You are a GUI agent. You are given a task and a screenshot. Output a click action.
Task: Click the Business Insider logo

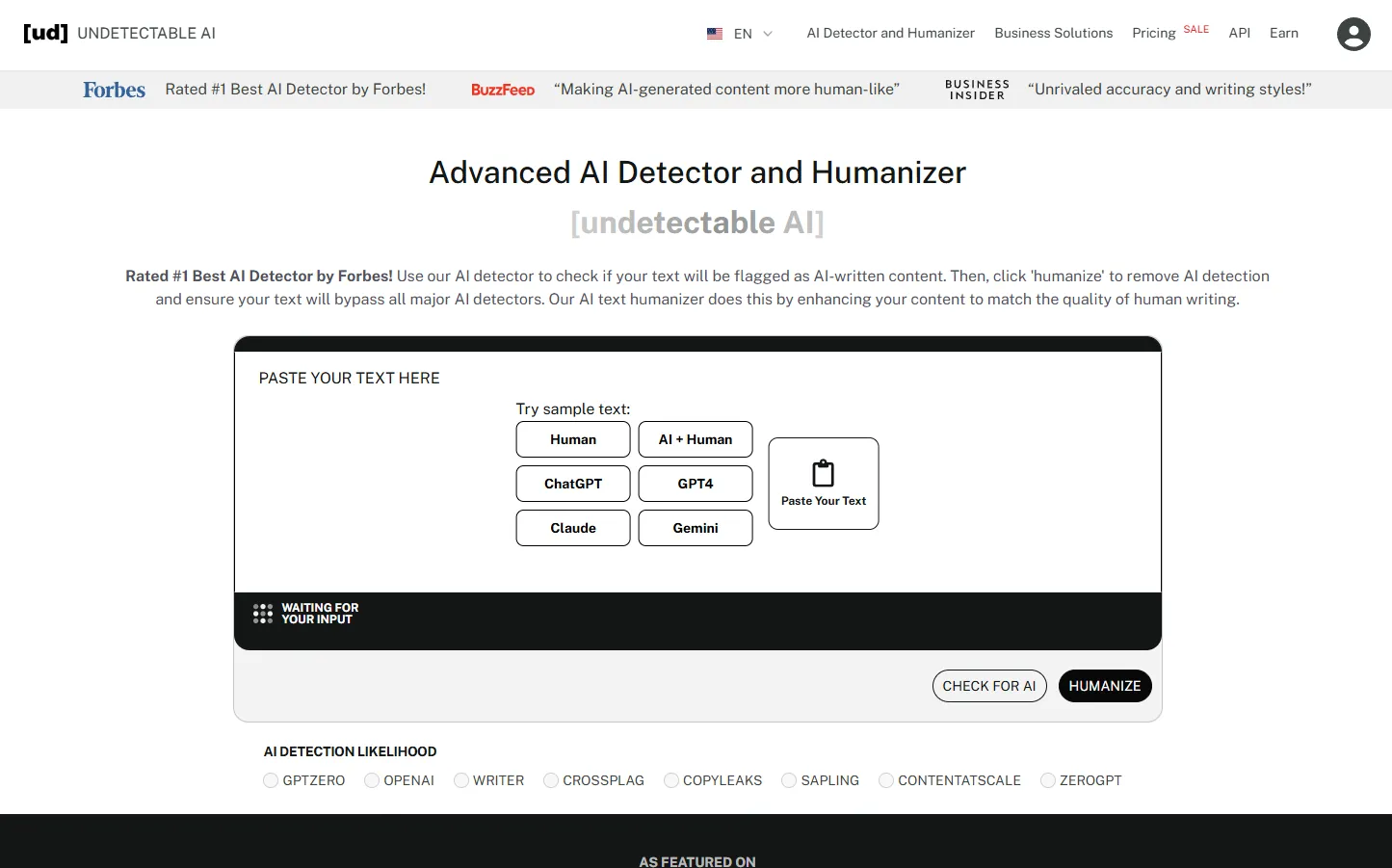(976, 89)
